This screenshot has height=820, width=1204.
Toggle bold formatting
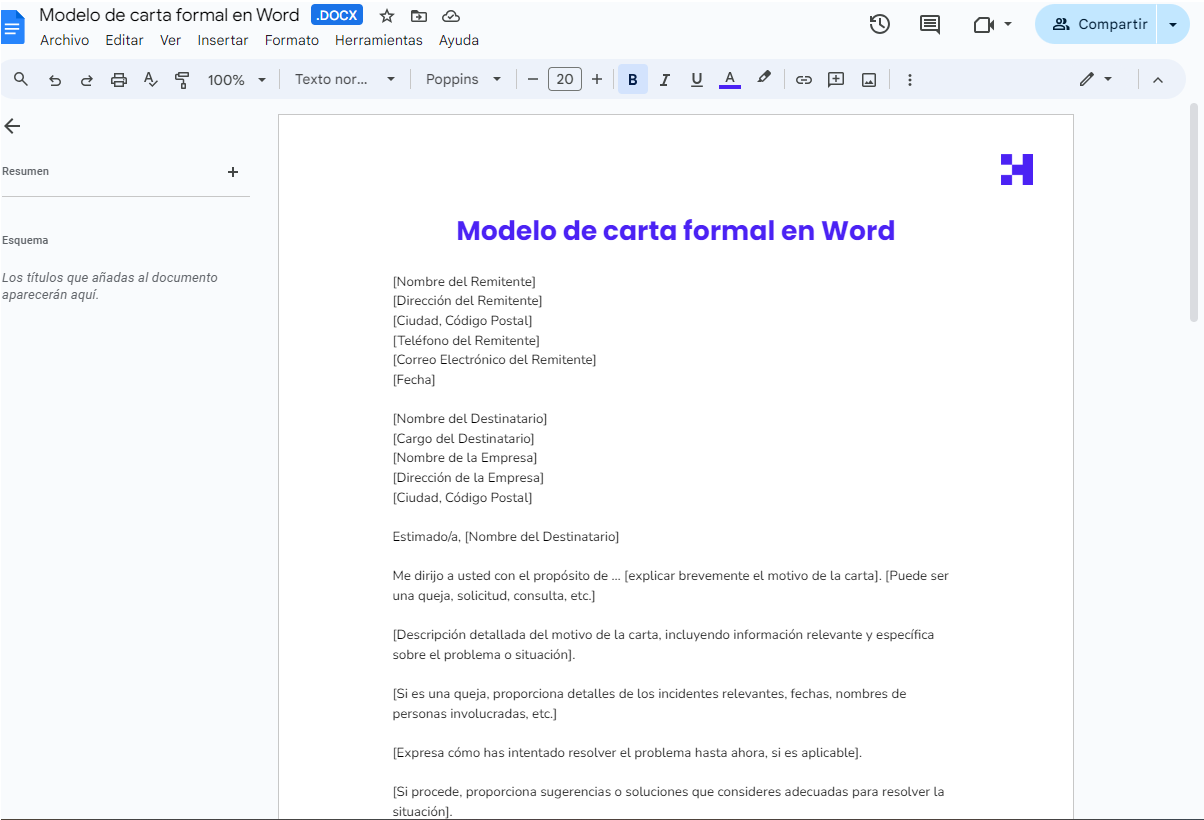coord(632,80)
